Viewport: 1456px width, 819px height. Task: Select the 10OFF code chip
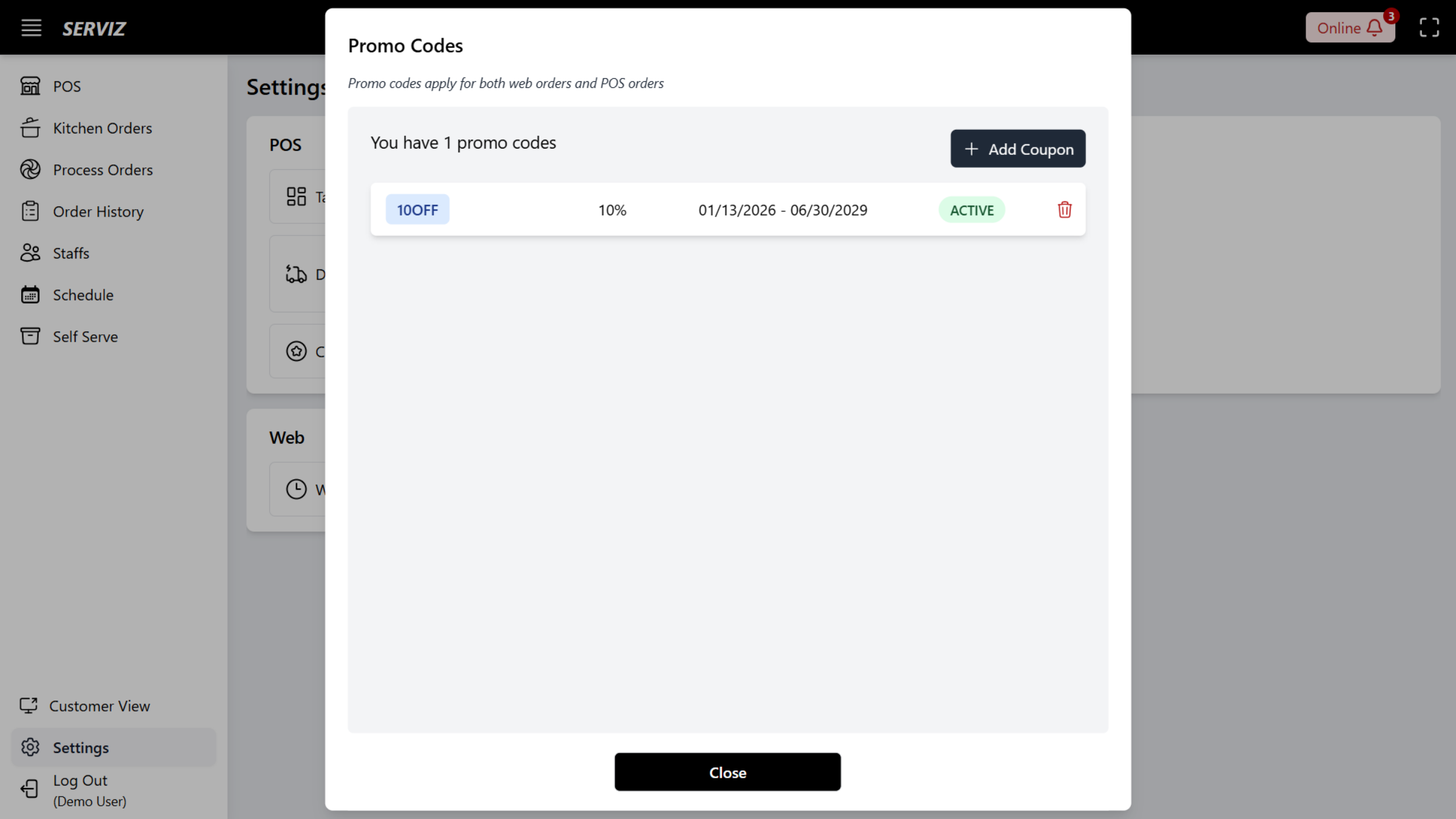coord(417,209)
